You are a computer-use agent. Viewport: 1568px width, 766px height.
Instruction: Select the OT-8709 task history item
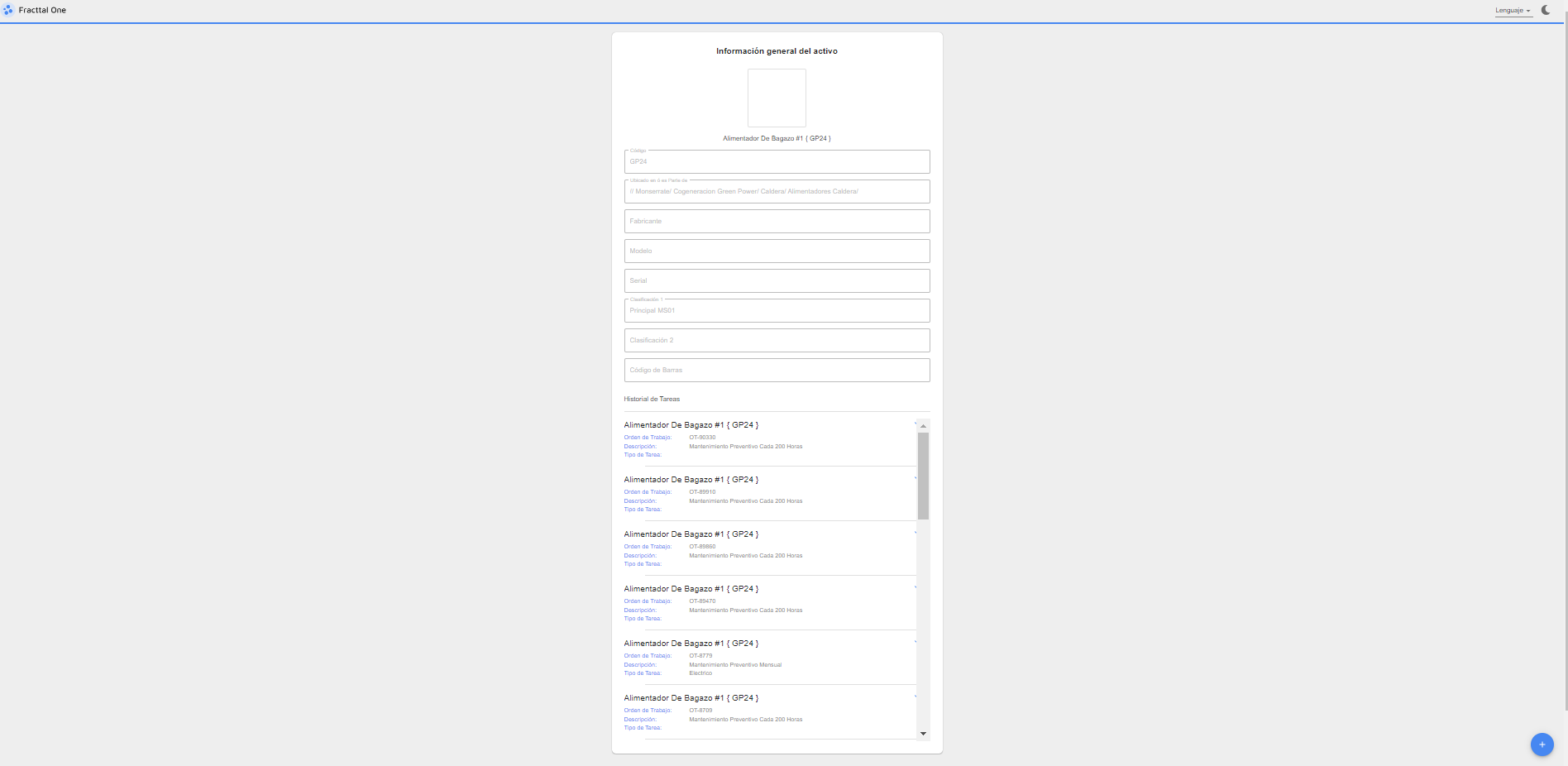769,711
